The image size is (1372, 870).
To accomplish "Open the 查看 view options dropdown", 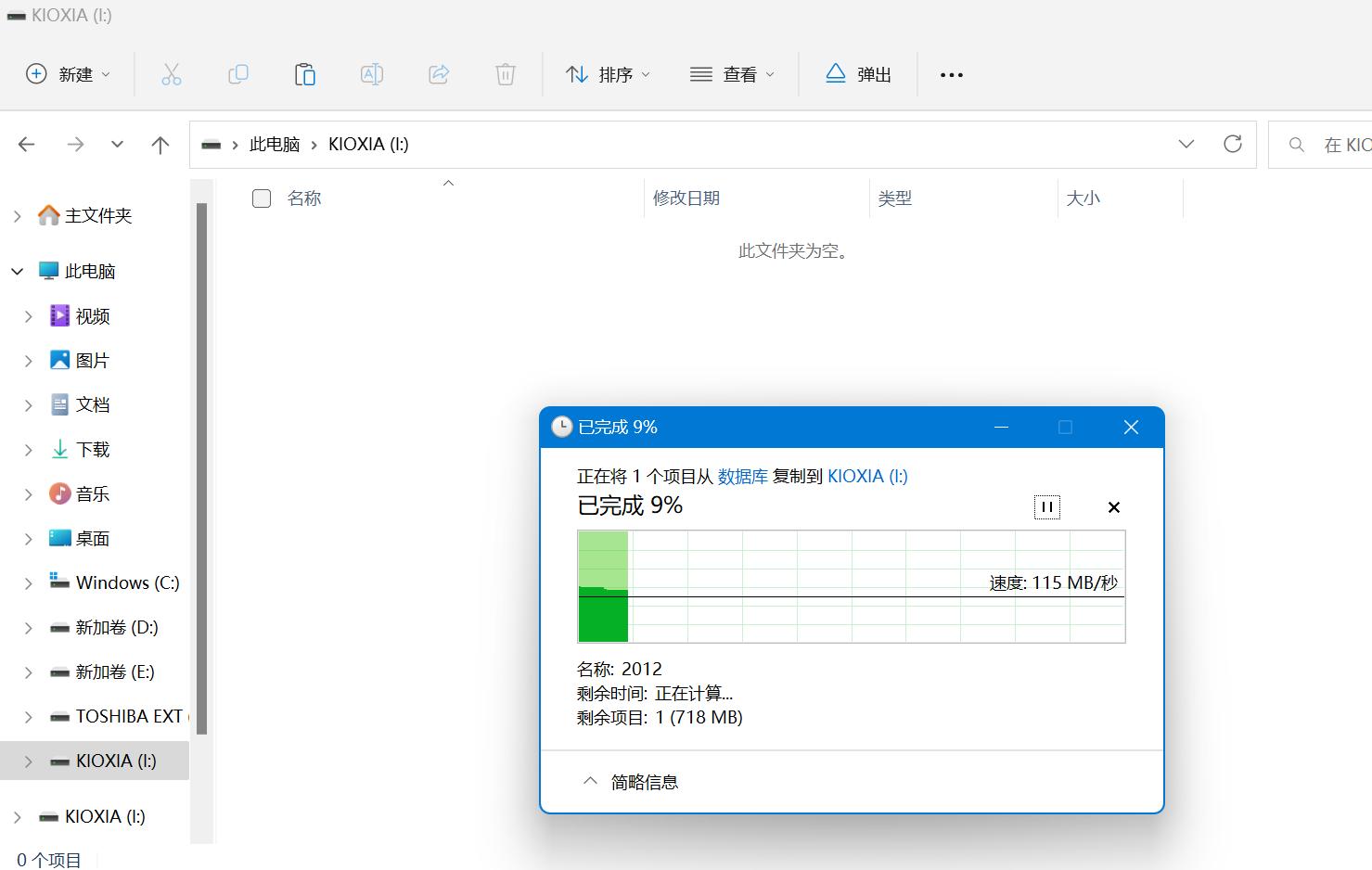I will coord(732,74).
